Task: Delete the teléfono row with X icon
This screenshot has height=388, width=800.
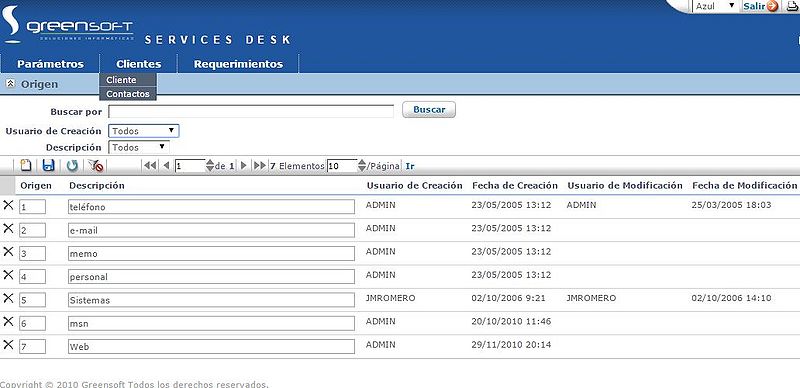Action: point(8,205)
